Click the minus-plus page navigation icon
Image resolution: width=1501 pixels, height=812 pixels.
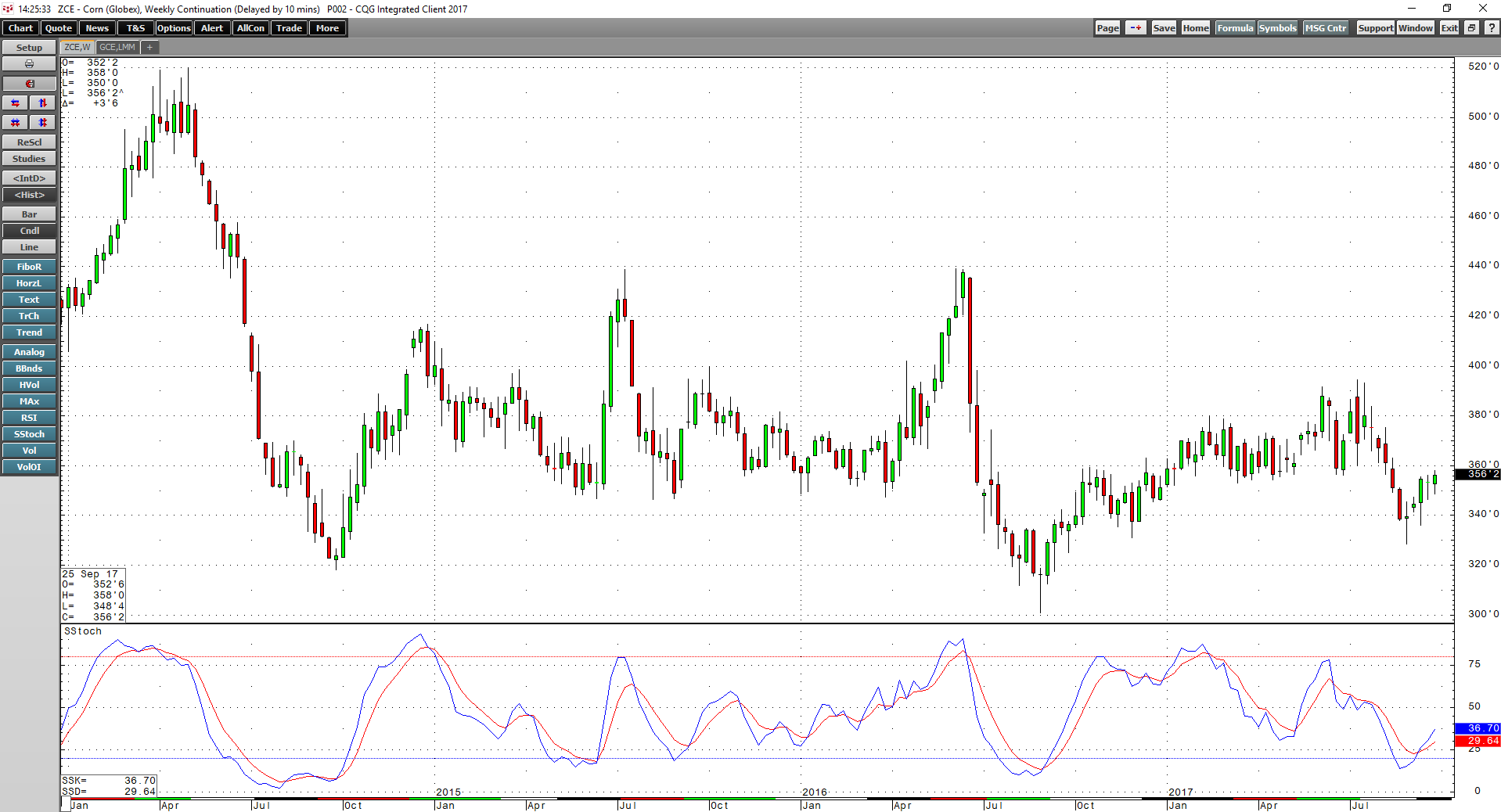[1136, 28]
